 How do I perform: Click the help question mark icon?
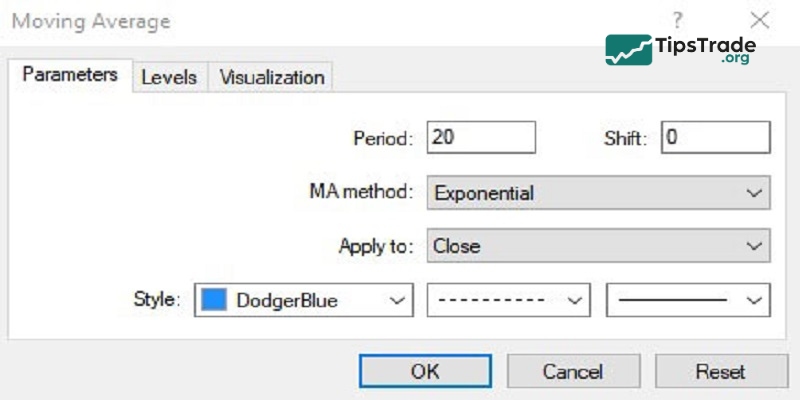[678, 20]
